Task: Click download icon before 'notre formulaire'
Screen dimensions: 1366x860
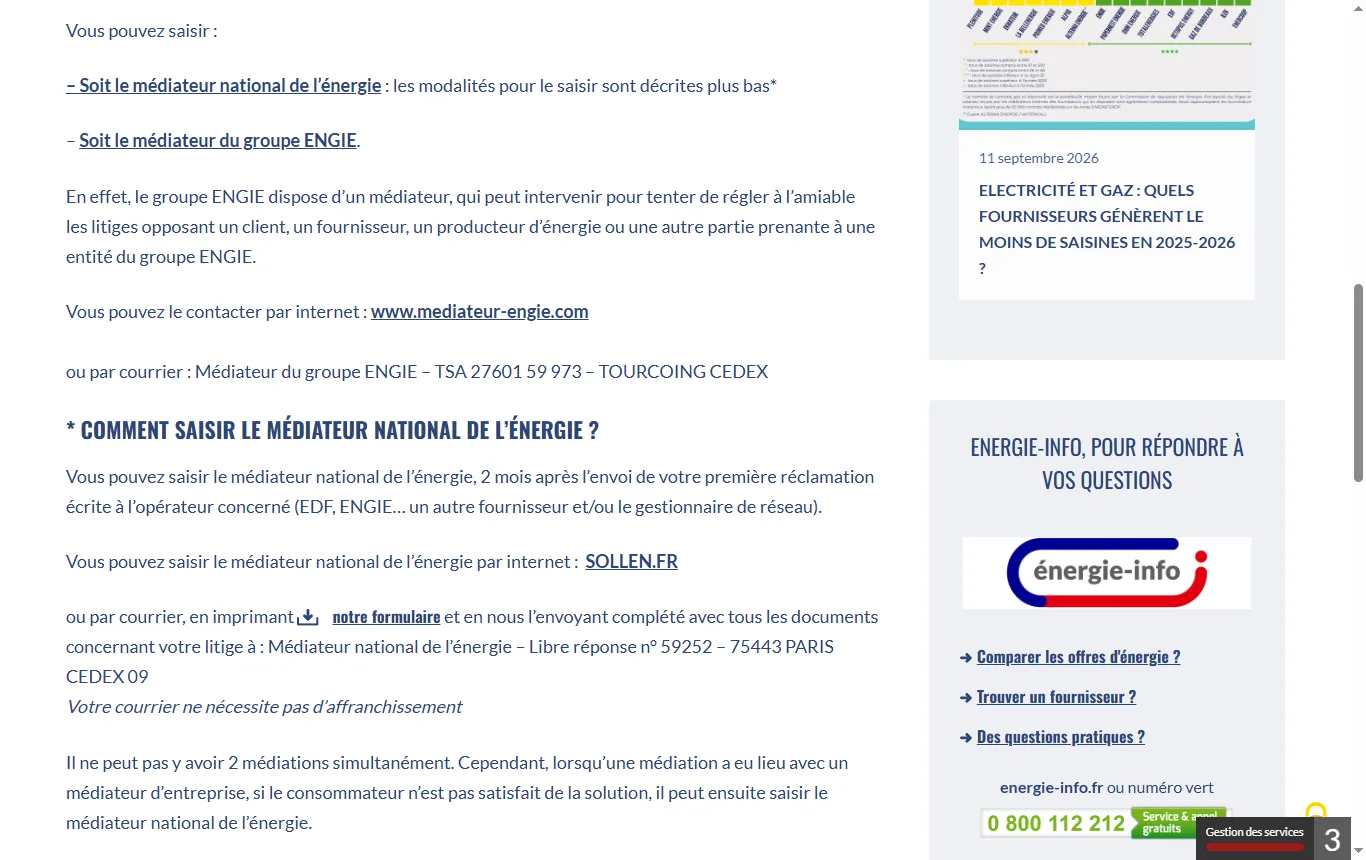Action: pos(308,617)
